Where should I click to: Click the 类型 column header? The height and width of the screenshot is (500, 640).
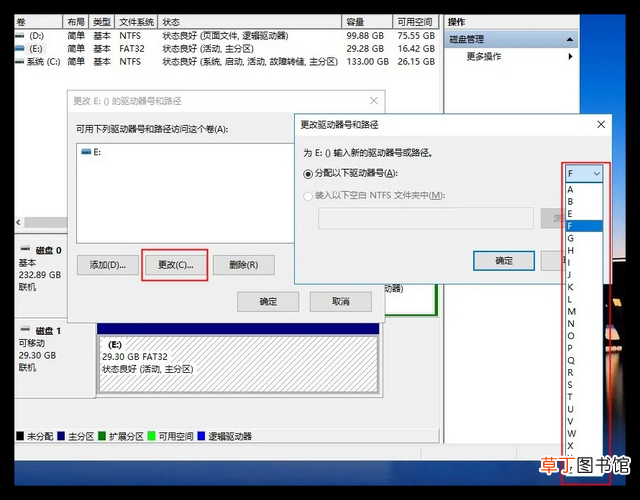102,22
